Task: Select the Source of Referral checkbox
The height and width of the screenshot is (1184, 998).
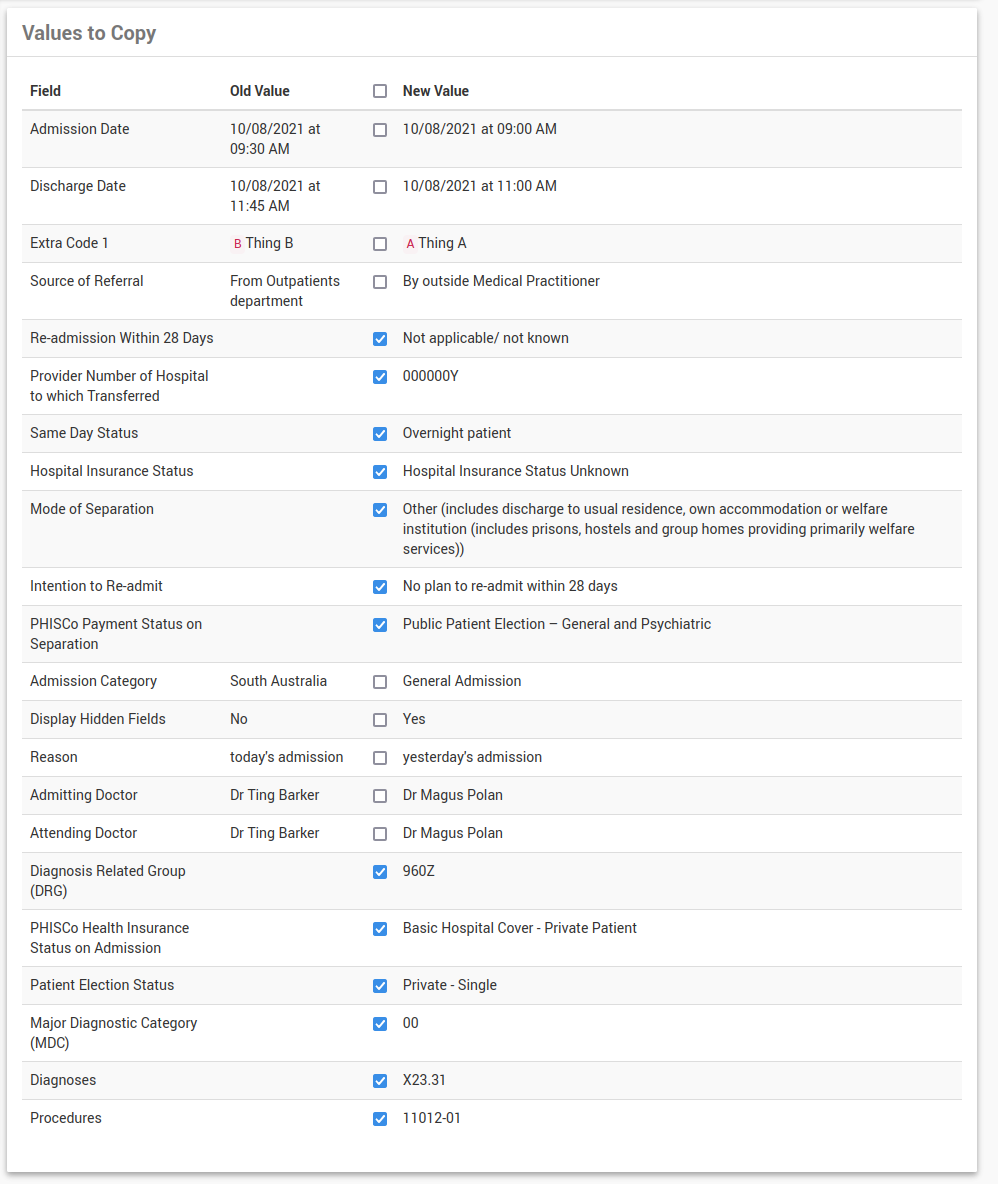Action: (380, 282)
